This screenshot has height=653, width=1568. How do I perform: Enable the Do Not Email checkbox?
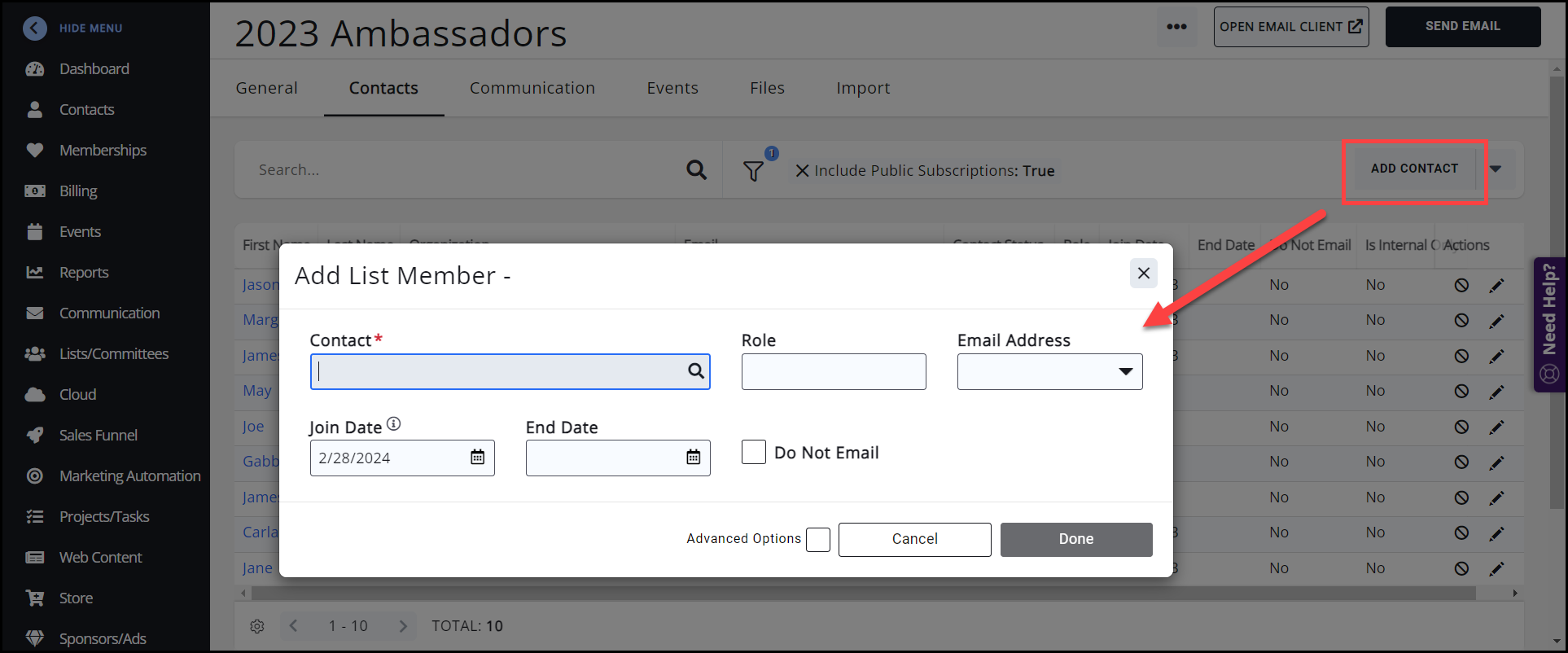754,452
